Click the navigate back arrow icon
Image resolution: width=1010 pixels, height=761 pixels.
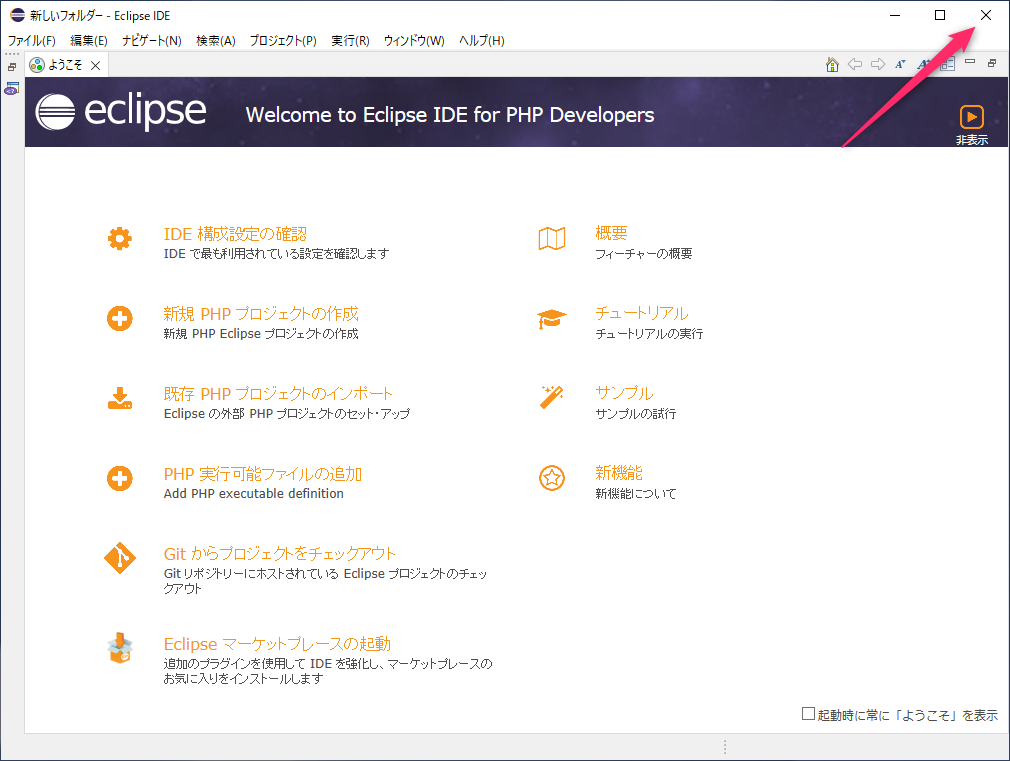[x=855, y=64]
